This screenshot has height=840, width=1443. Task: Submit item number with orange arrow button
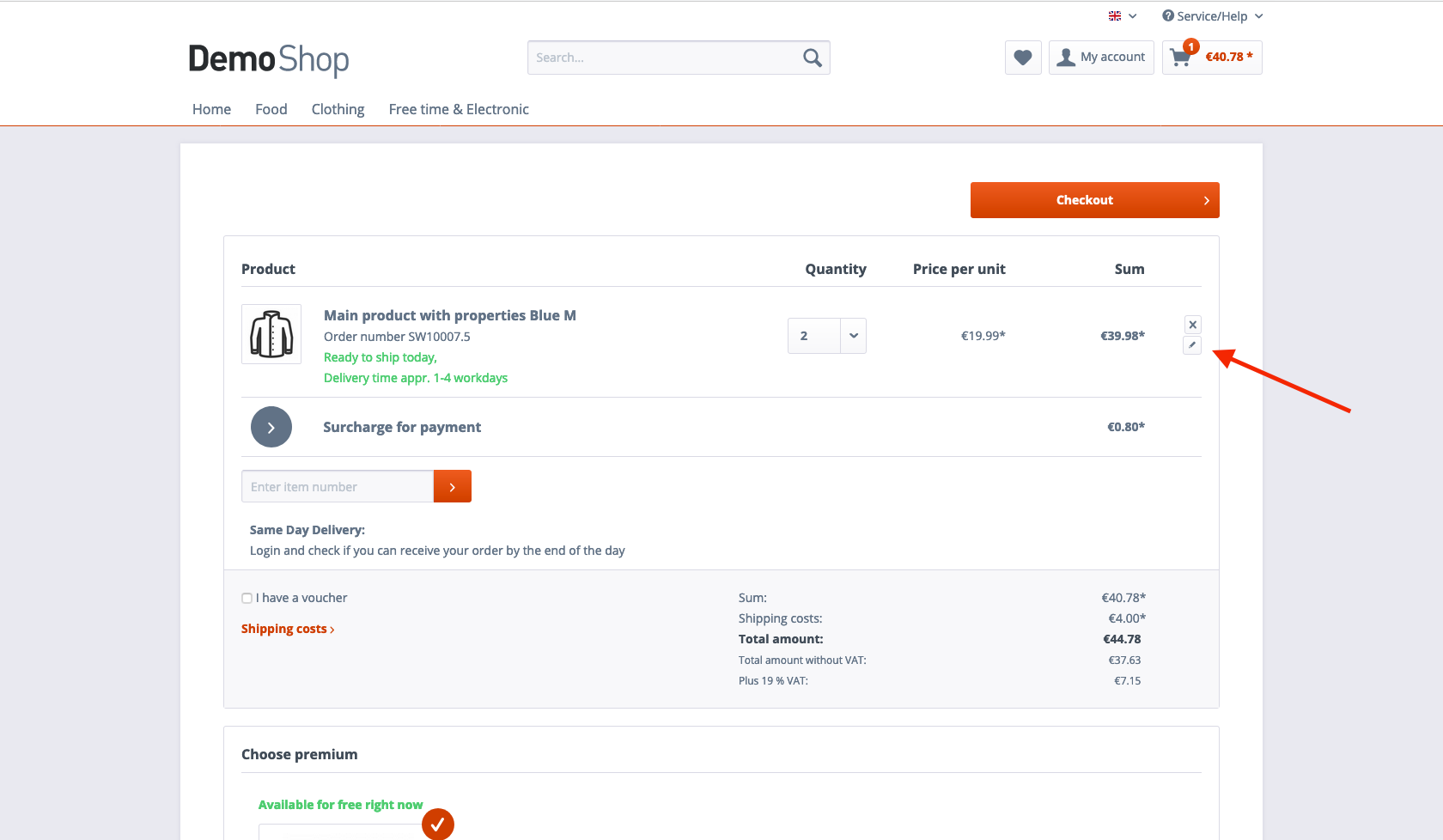pyautogui.click(x=453, y=486)
